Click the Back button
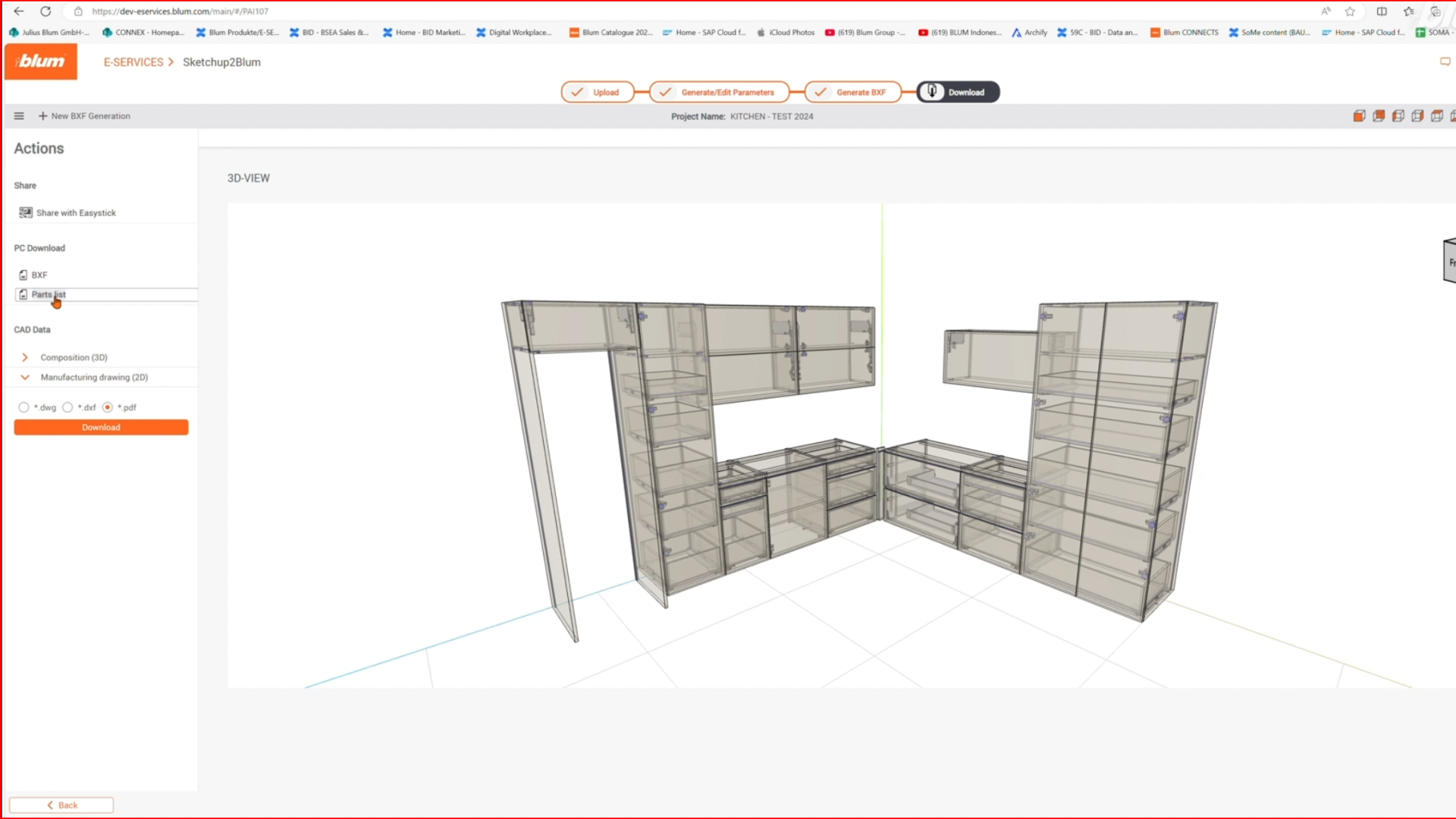This screenshot has width=1456, height=819. coord(61,805)
